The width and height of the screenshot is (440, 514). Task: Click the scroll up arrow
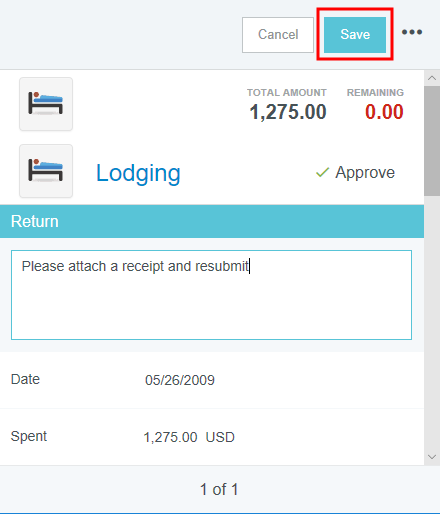pyautogui.click(x=432, y=78)
